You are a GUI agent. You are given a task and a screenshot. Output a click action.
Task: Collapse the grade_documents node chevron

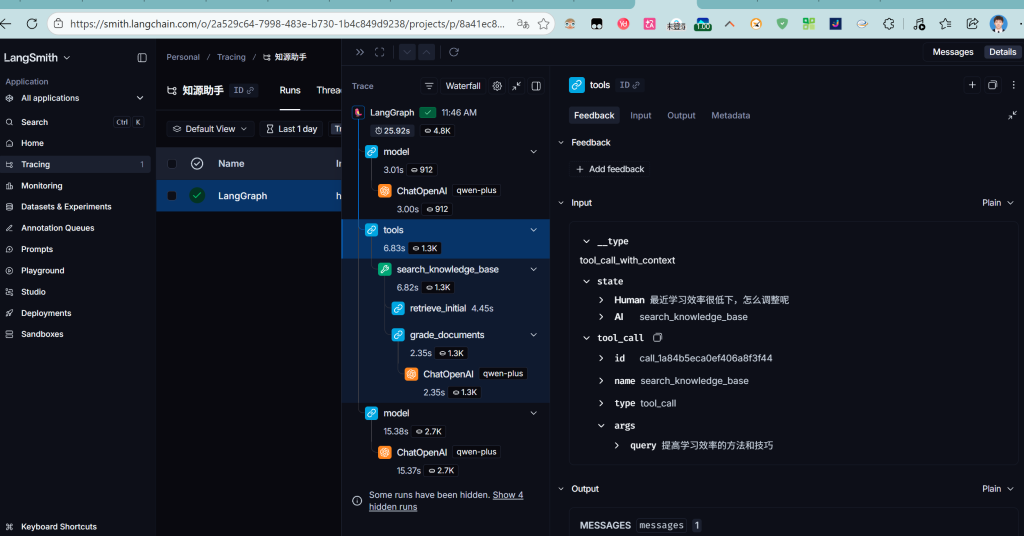534,335
